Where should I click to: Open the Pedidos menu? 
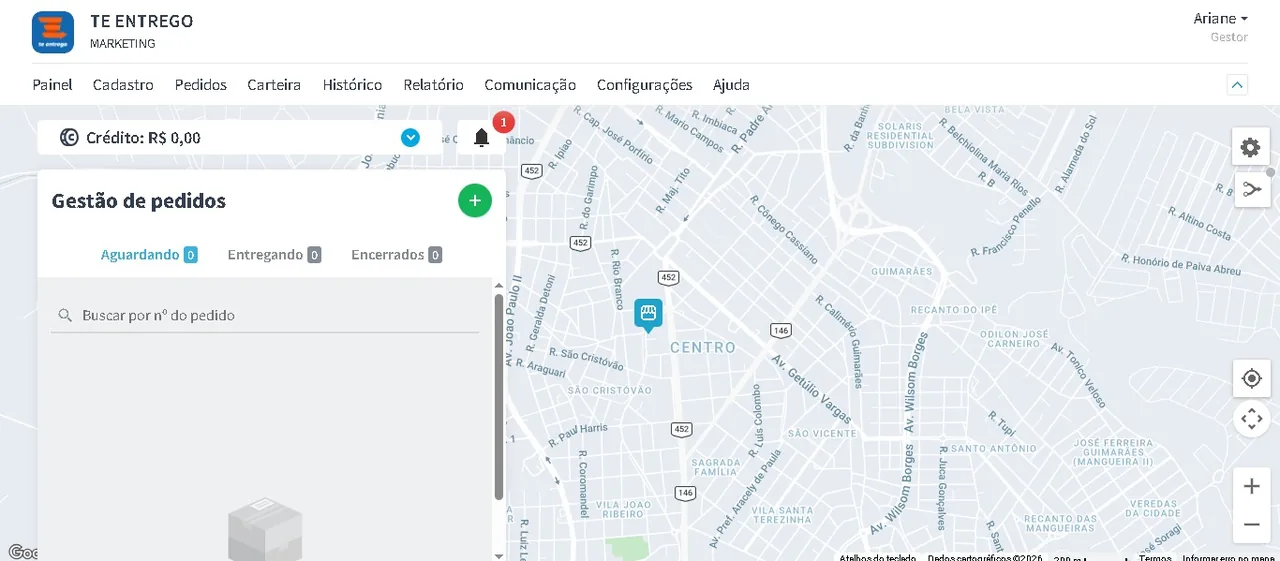coord(201,85)
